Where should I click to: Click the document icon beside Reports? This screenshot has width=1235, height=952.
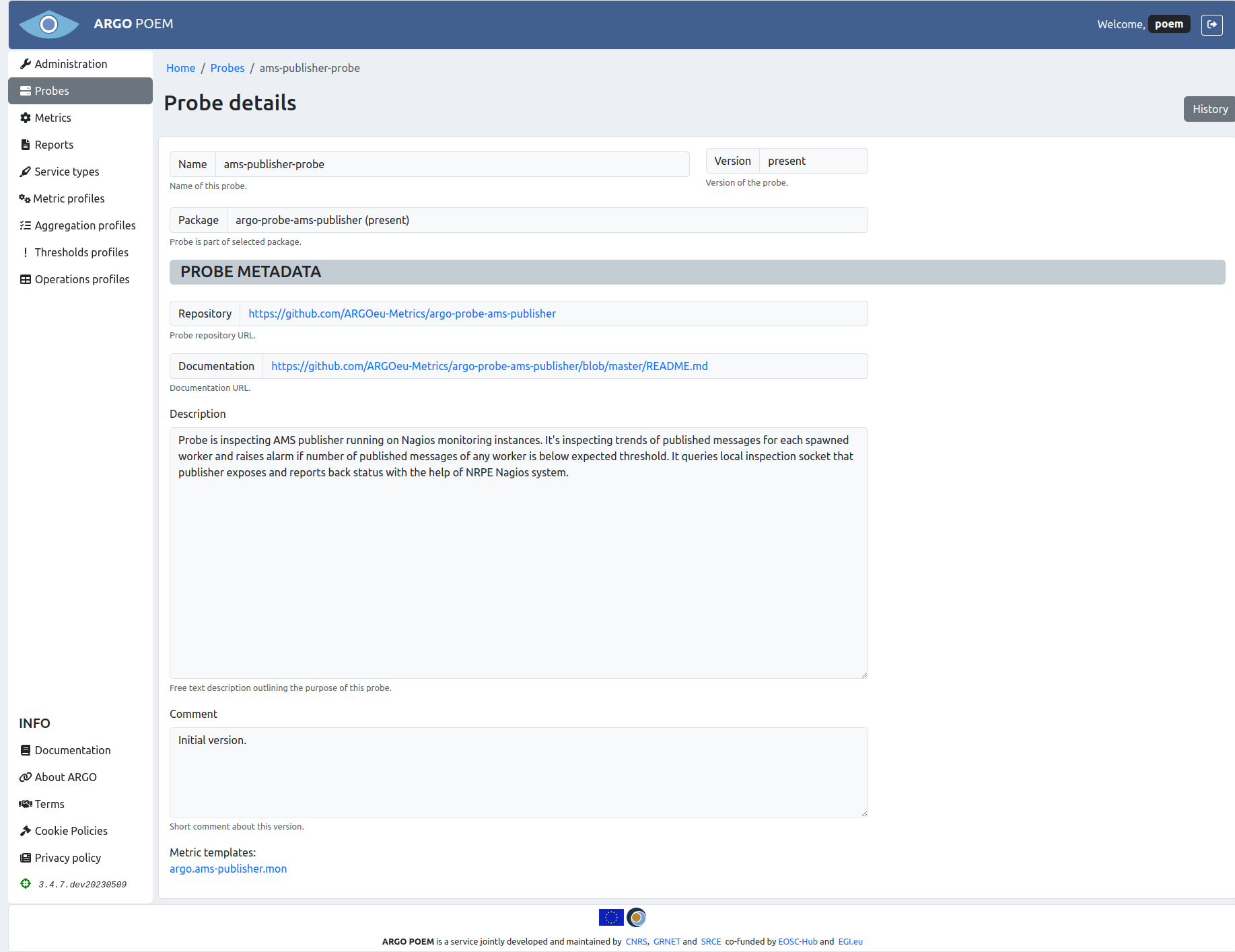26,145
